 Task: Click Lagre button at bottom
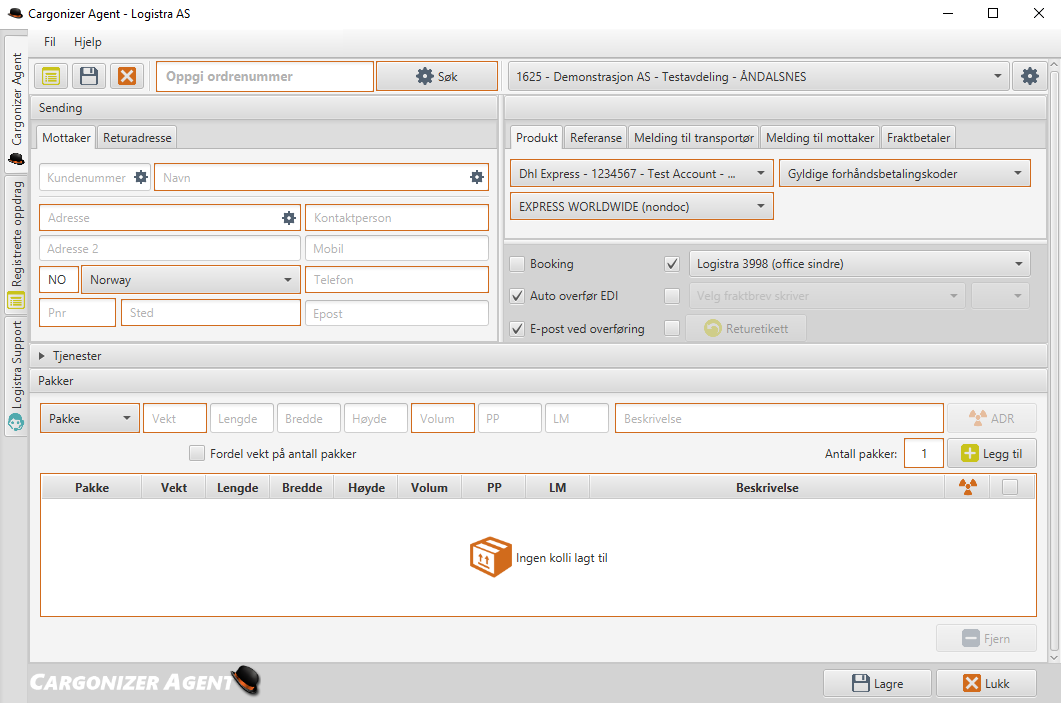pyautogui.click(x=878, y=683)
